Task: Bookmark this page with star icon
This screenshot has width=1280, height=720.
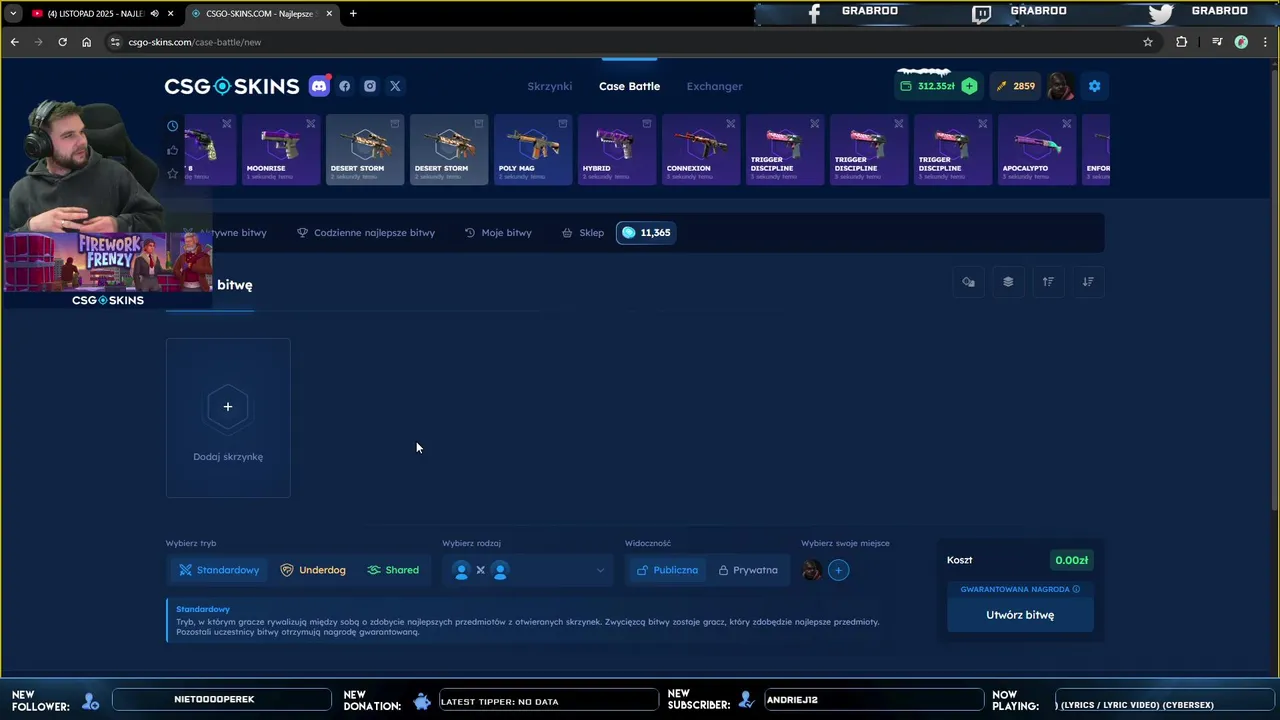Action: pos(1148,42)
